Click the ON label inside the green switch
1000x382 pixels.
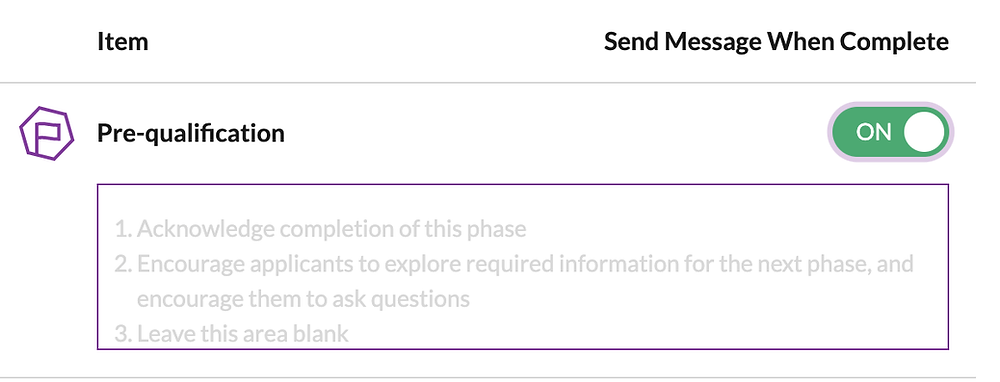tap(873, 132)
